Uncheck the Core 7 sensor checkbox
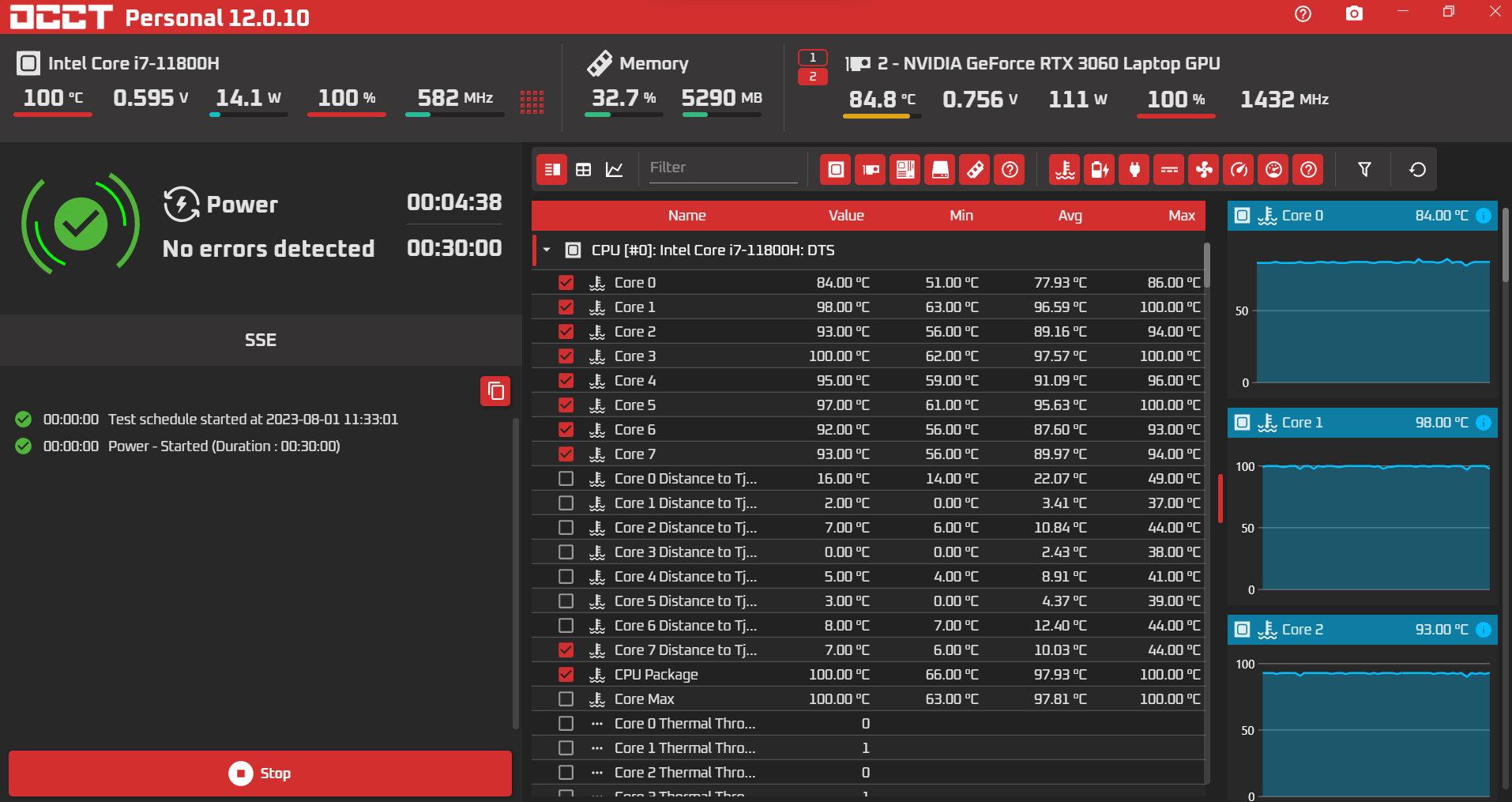1512x802 pixels. coord(566,454)
